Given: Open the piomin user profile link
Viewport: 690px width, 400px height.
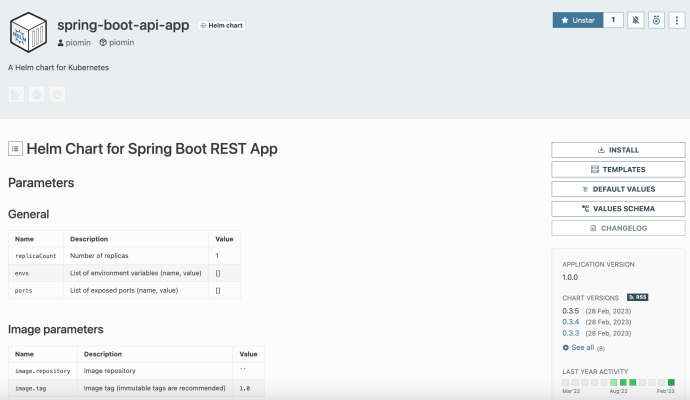Looking at the screenshot, I should (77, 43).
